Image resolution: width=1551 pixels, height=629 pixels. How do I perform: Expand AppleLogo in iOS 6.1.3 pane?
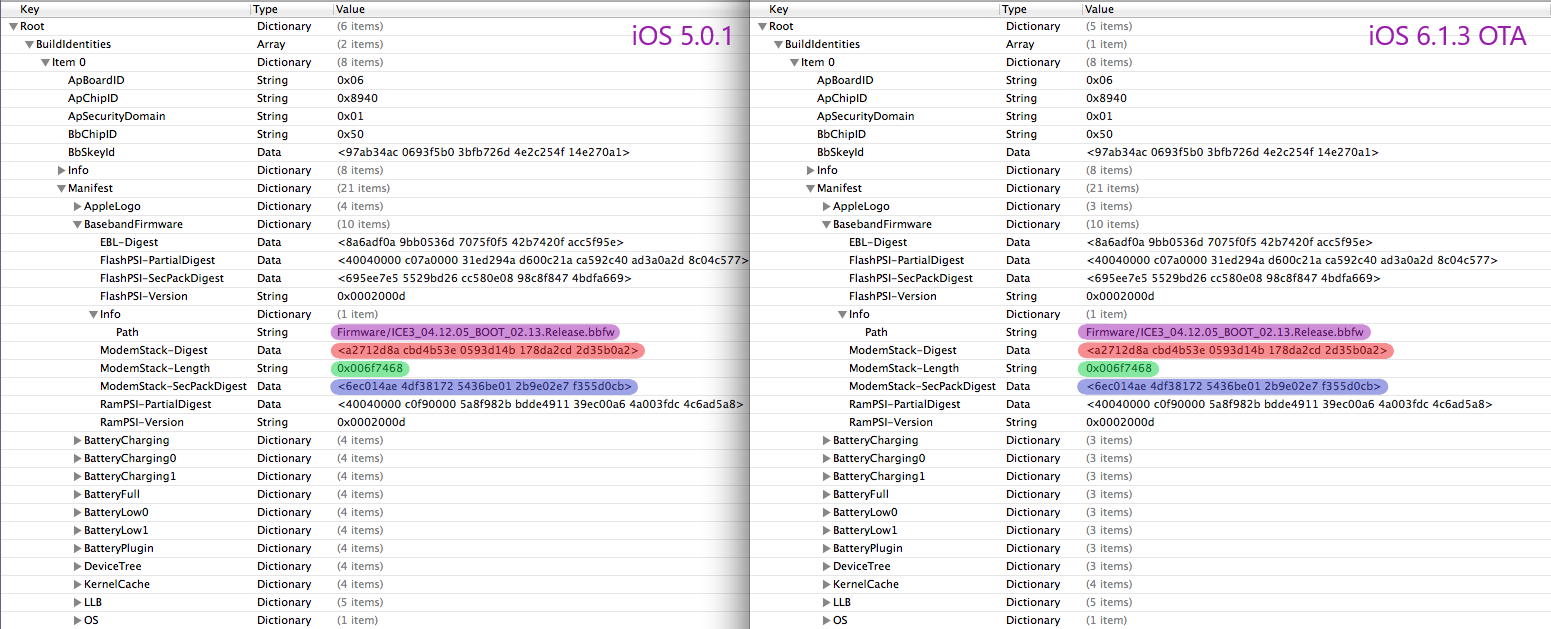pyautogui.click(x=826, y=206)
